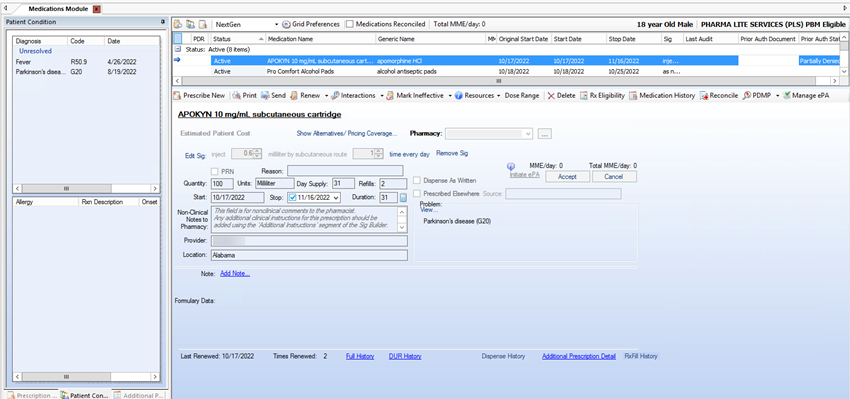Expand the Renew dropdown arrow

click(326, 95)
